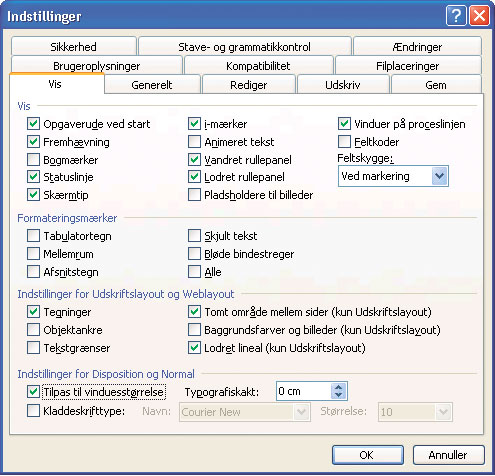The image size is (495, 476).
Task: Open the Feltskygge dropdown arrow
Action: pos(439,176)
